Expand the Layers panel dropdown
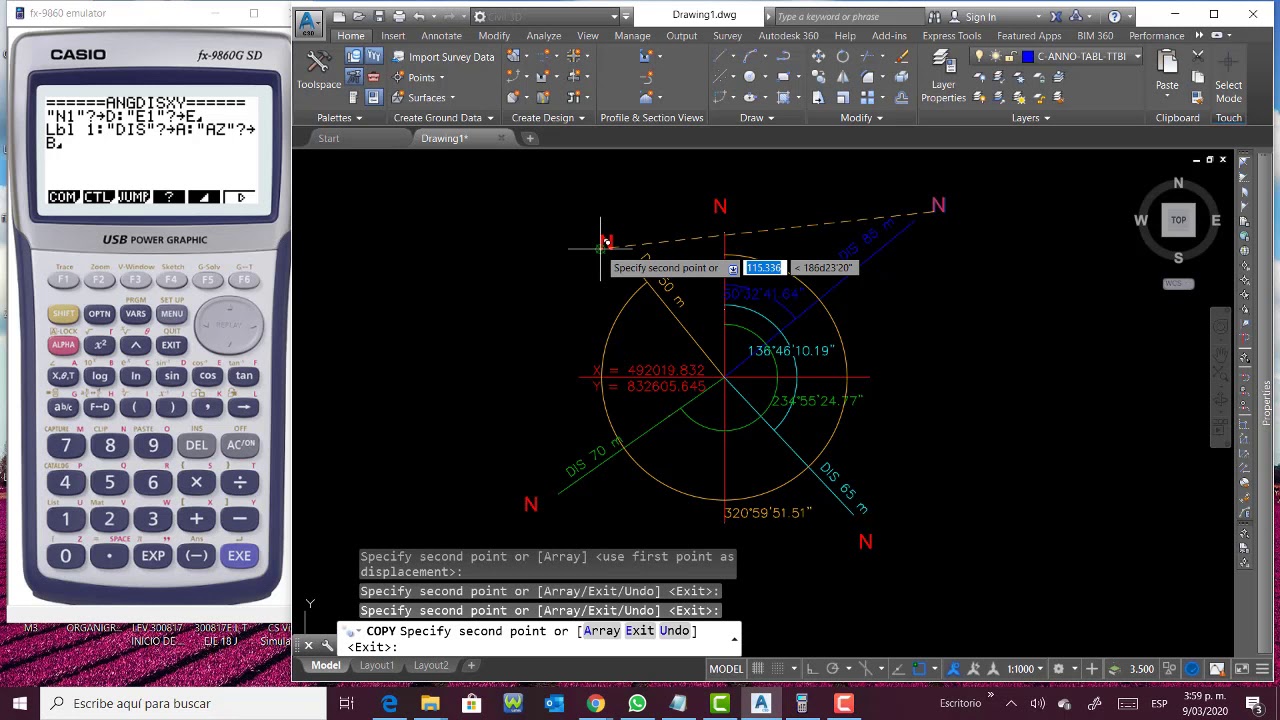 pos(1030,118)
